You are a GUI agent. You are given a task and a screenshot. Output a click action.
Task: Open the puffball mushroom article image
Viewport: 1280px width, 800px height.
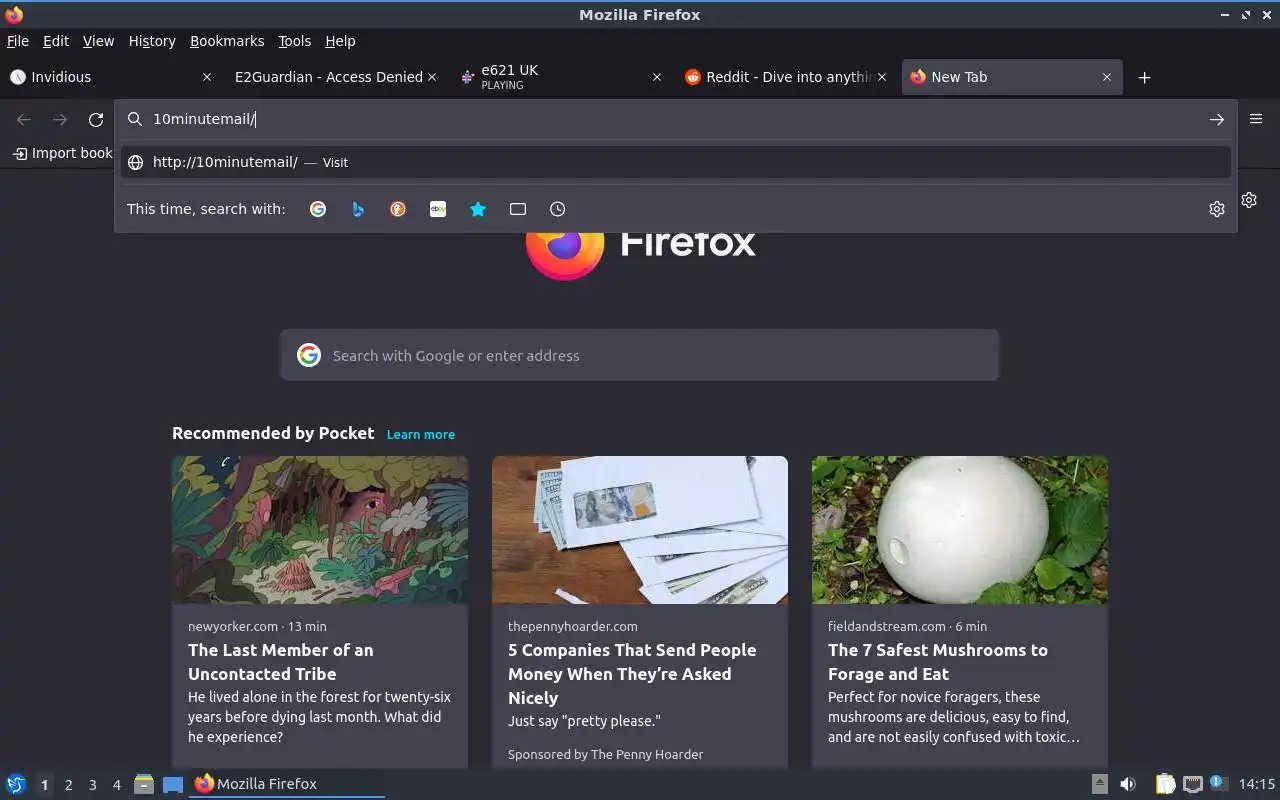pos(960,530)
